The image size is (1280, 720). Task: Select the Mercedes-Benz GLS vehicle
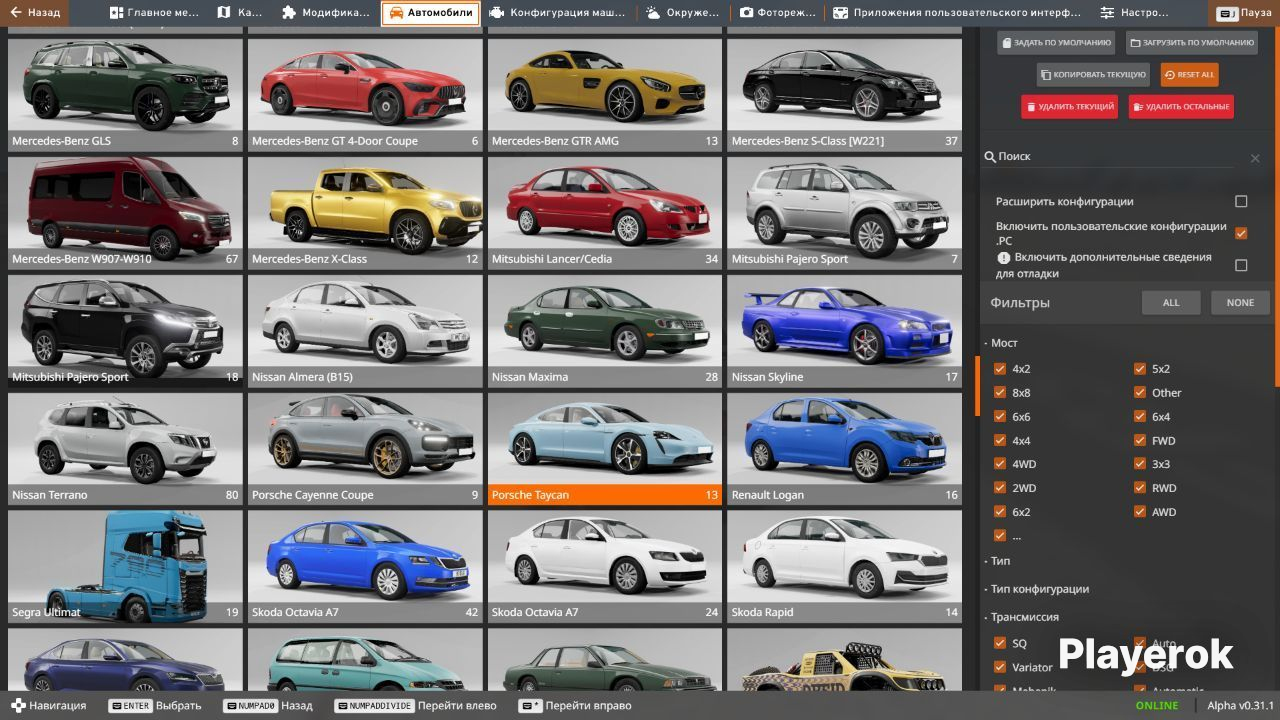tap(125, 94)
